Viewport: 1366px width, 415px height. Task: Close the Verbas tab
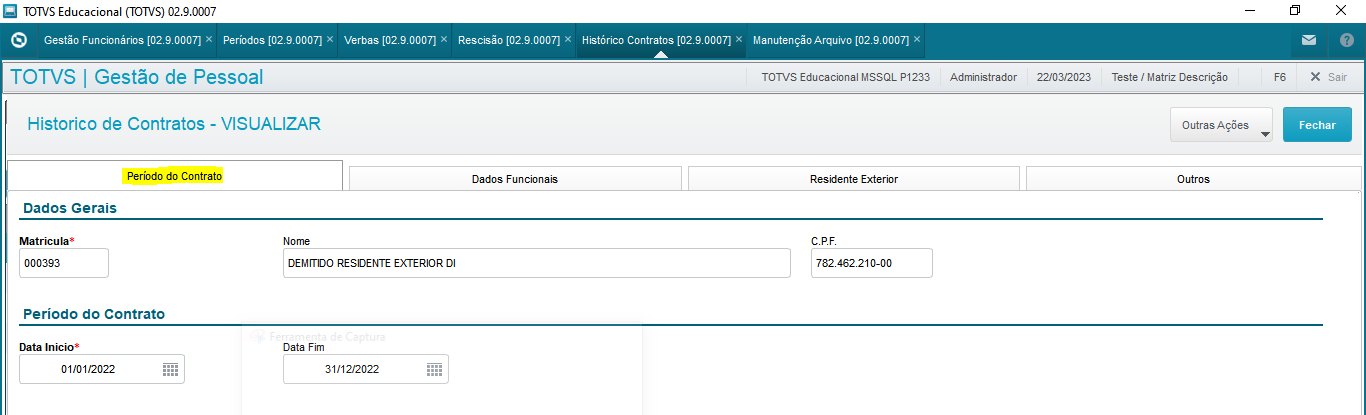(x=444, y=40)
